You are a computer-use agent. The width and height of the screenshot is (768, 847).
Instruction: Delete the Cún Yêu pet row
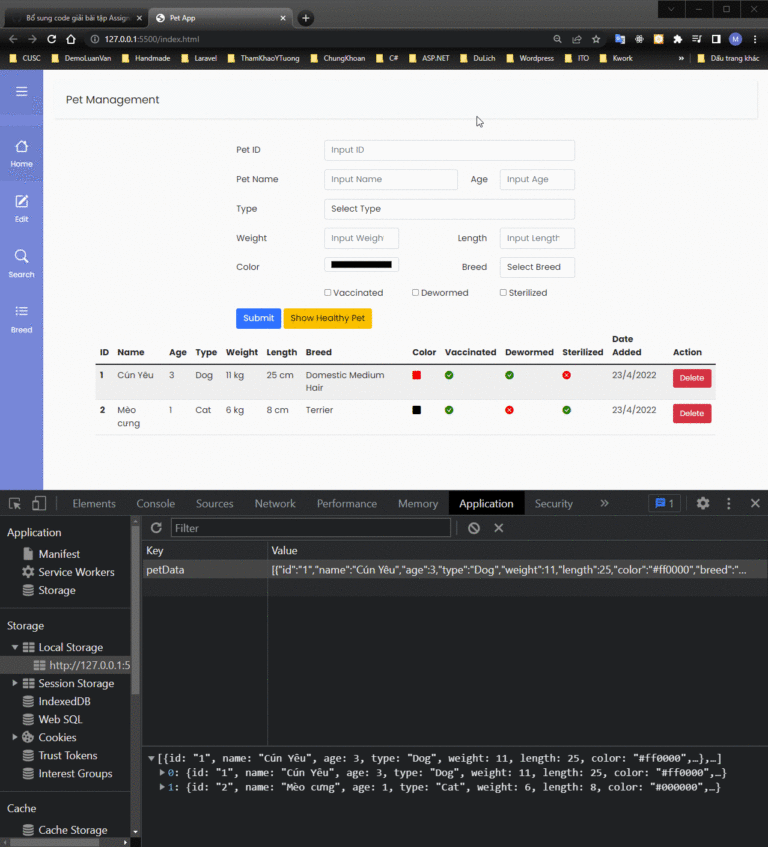(691, 378)
